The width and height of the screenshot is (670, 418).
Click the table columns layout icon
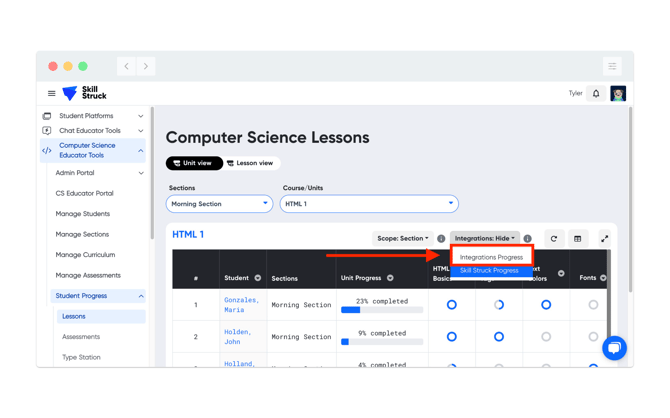(x=578, y=238)
